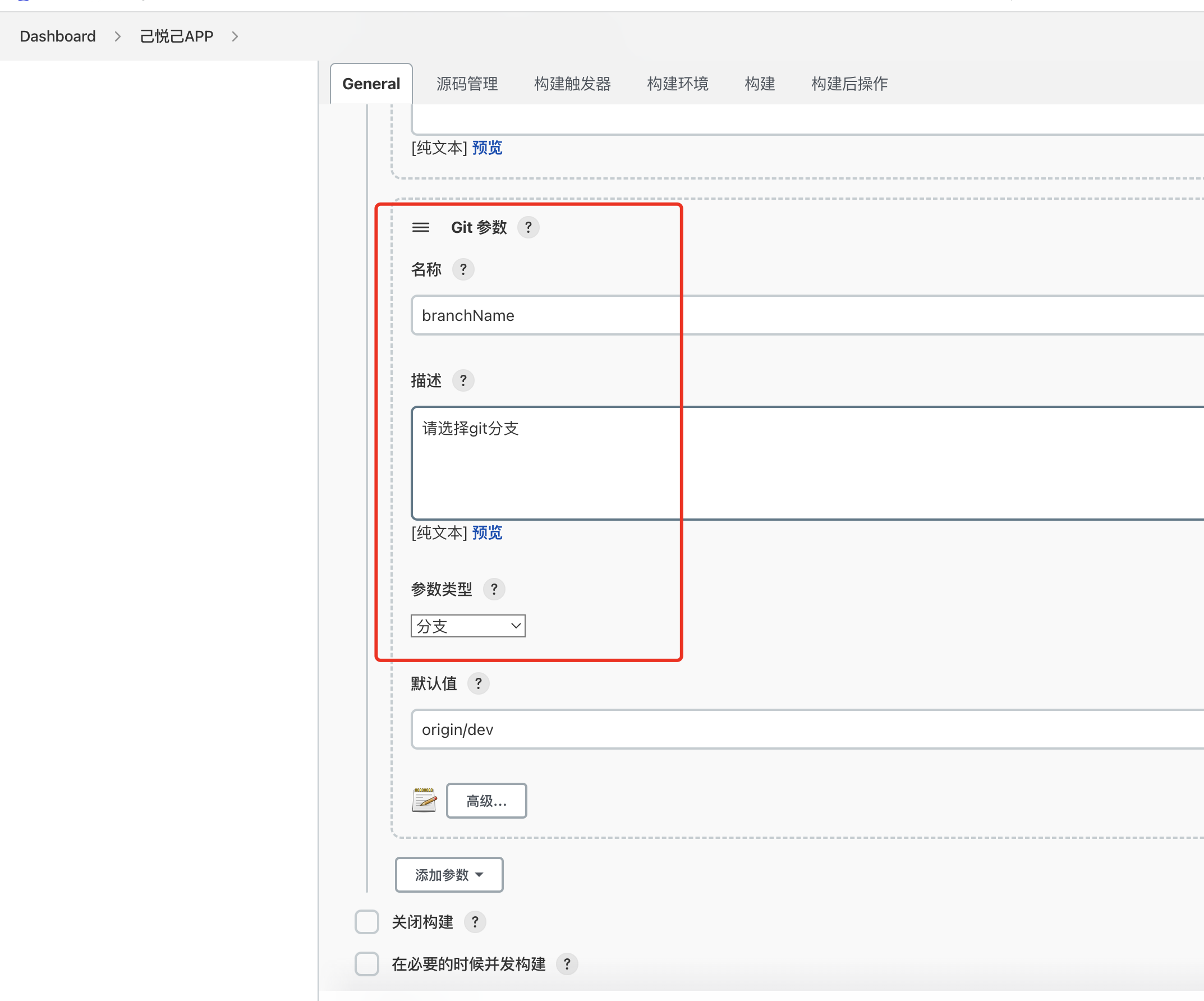Focus the 名称 field containing branchName
Viewport: 1204px width, 1001px height.
807,315
